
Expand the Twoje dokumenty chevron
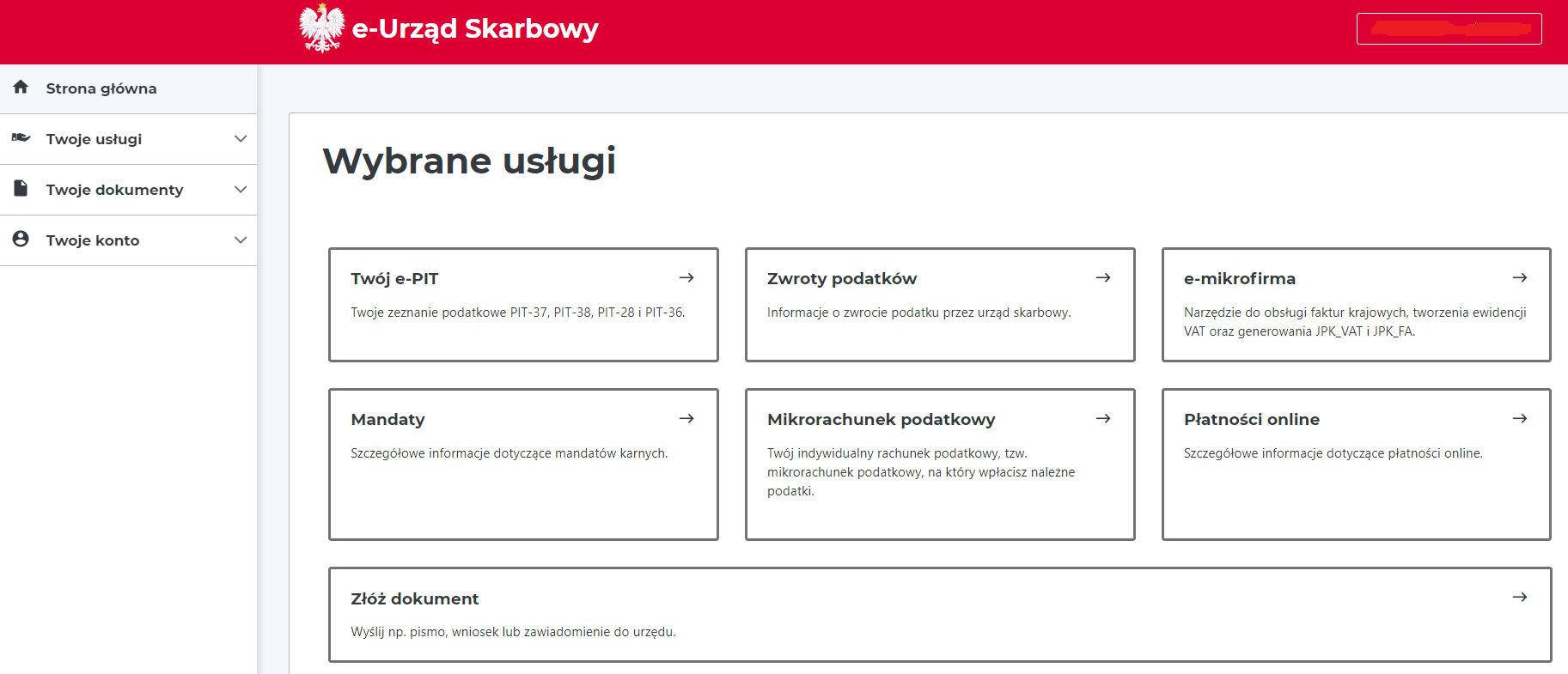pyautogui.click(x=241, y=189)
